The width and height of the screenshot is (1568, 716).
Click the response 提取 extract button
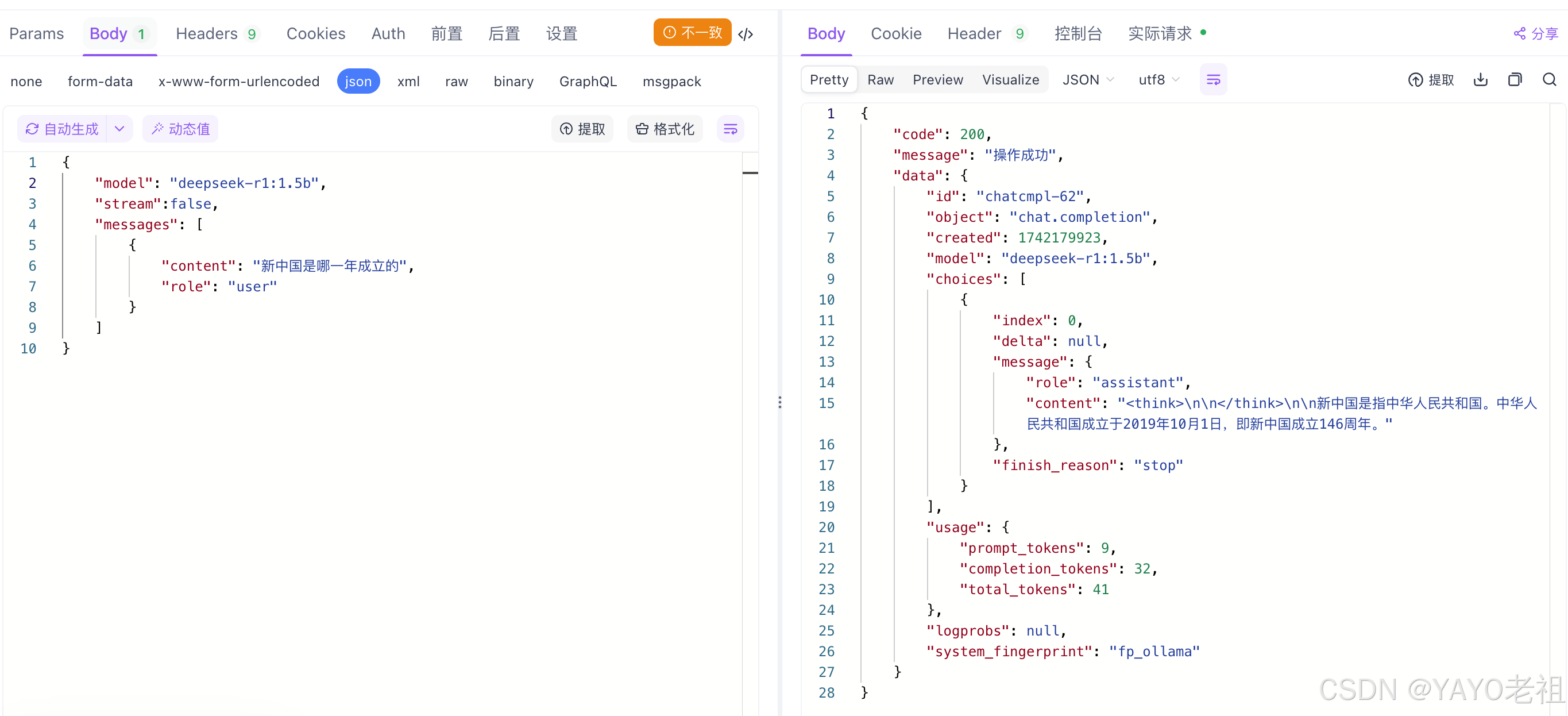click(1430, 80)
